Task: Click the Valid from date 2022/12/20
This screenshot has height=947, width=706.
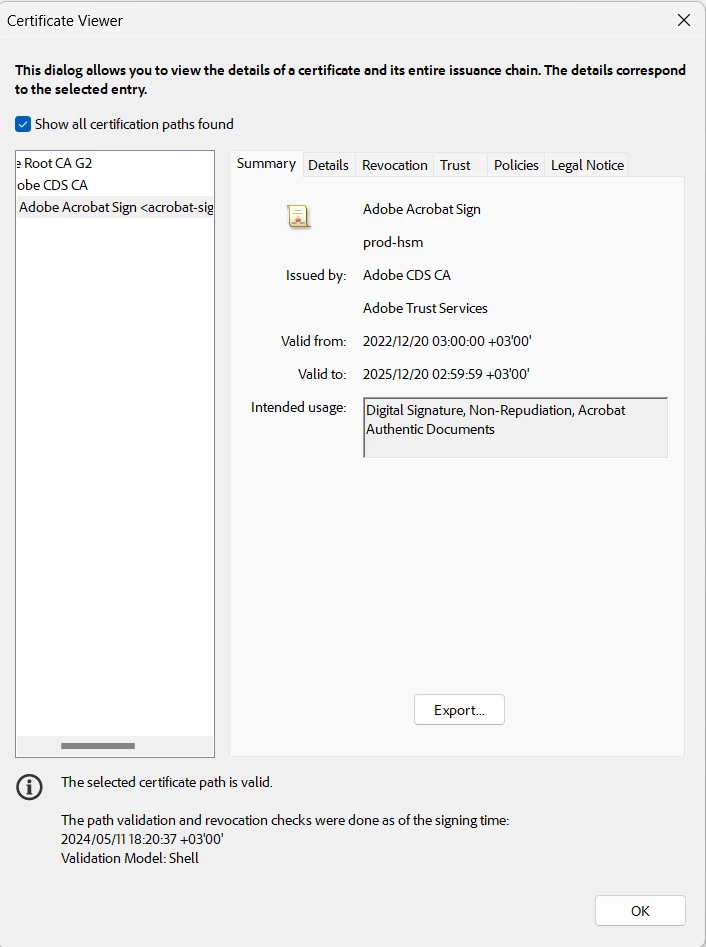Action: [447, 341]
